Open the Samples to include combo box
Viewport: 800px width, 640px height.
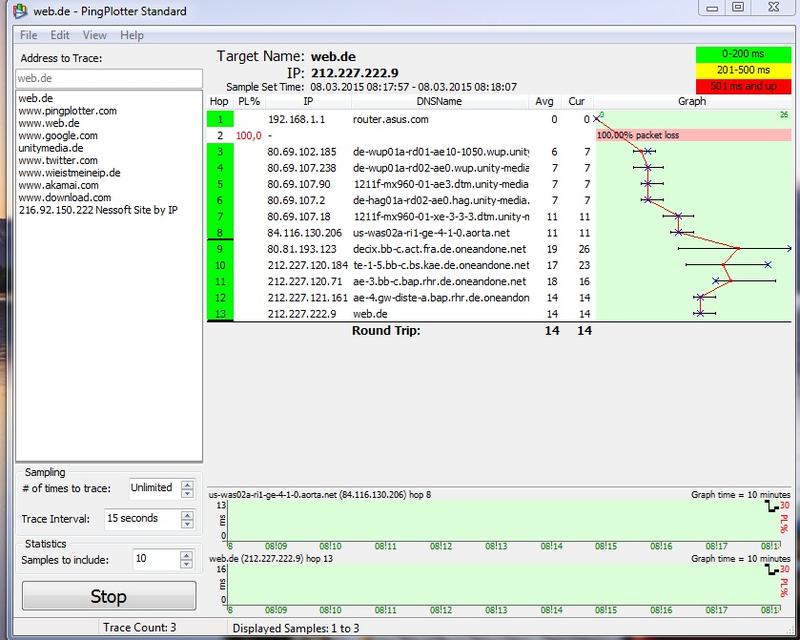158,558
